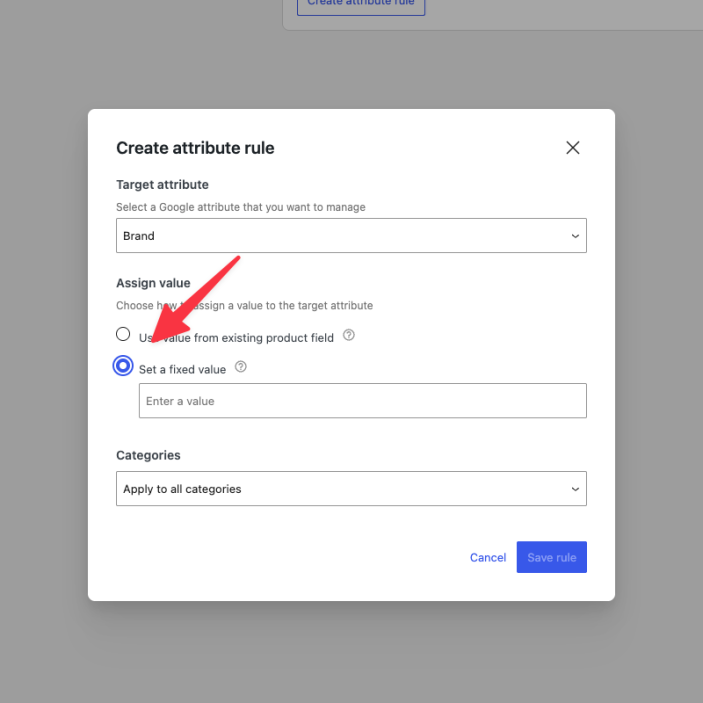This screenshot has height=703, width=703.
Task: Focus the Enter a value text field
Action: (x=362, y=401)
